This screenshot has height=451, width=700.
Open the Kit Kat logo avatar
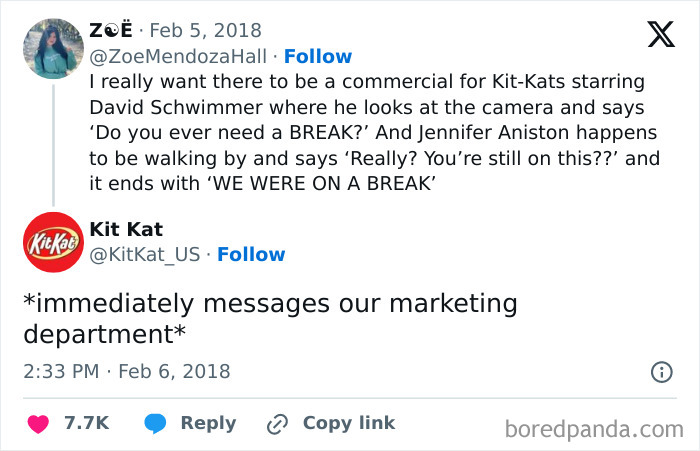click(x=52, y=243)
